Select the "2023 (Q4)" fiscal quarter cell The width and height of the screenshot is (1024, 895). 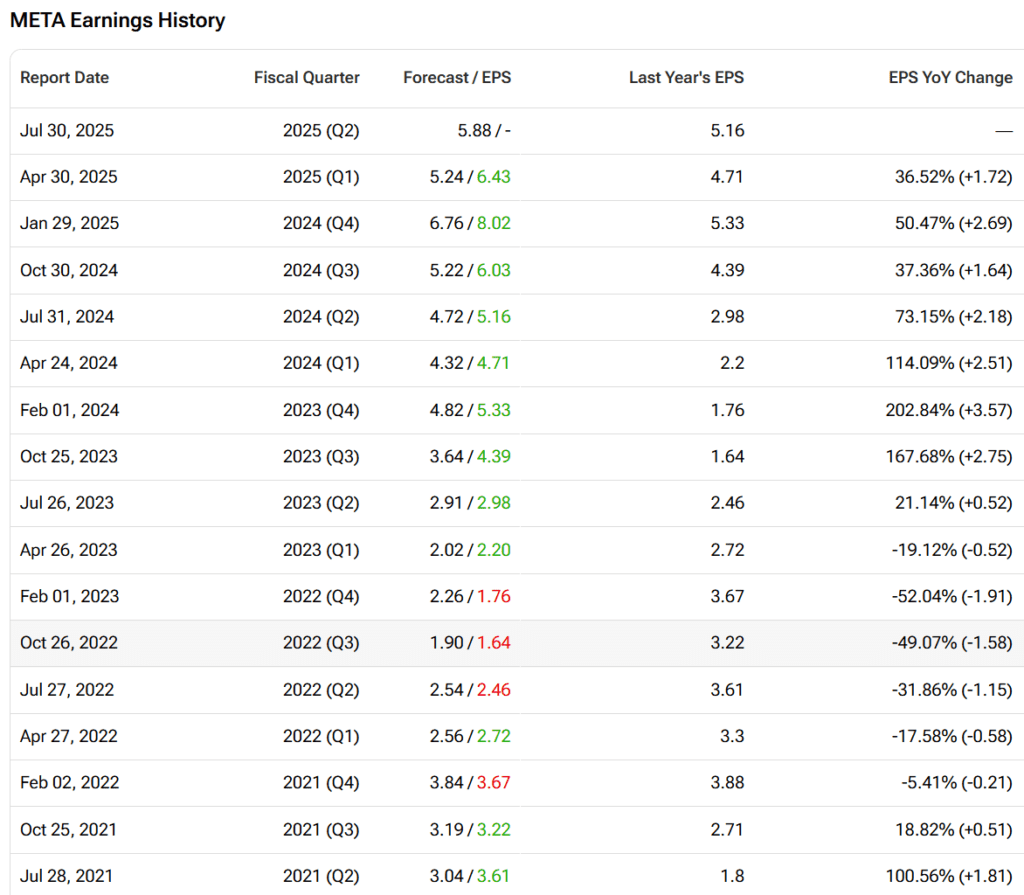point(321,410)
